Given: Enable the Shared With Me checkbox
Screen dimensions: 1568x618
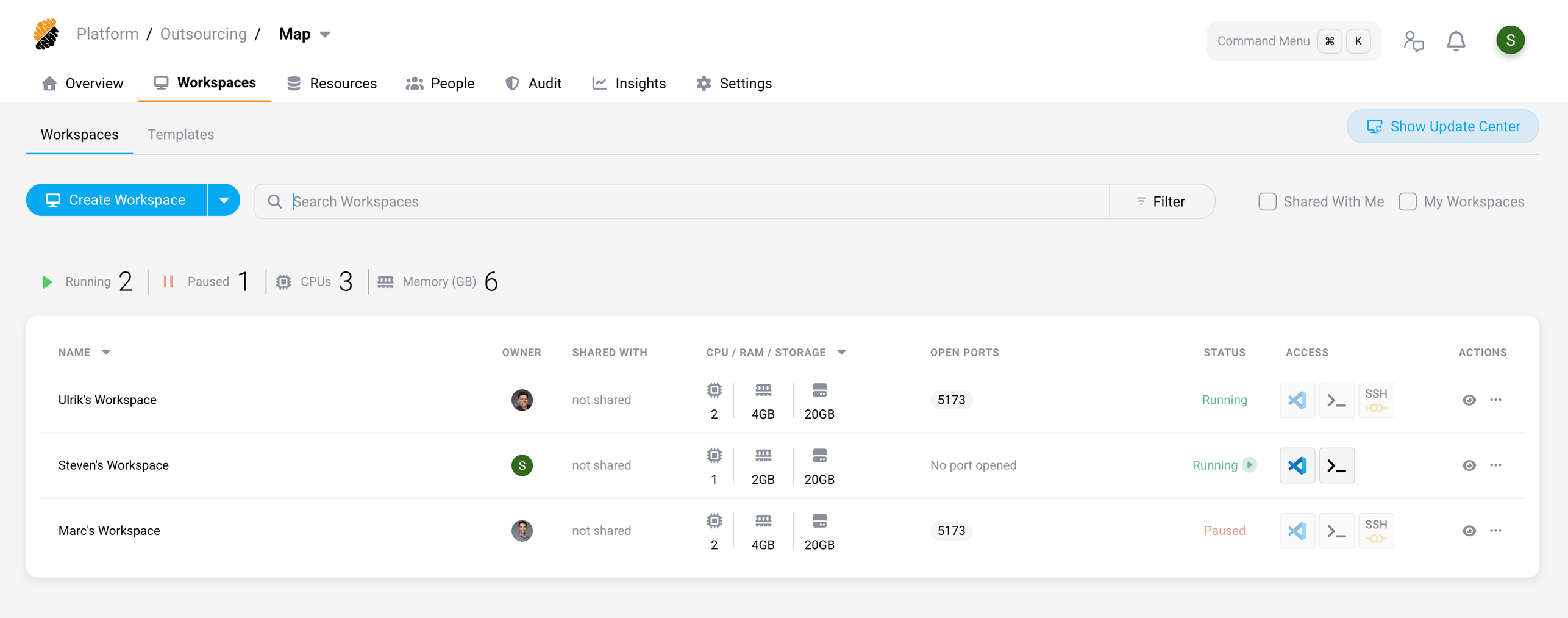Looking at the screenshot, I should click(1267, 201).
